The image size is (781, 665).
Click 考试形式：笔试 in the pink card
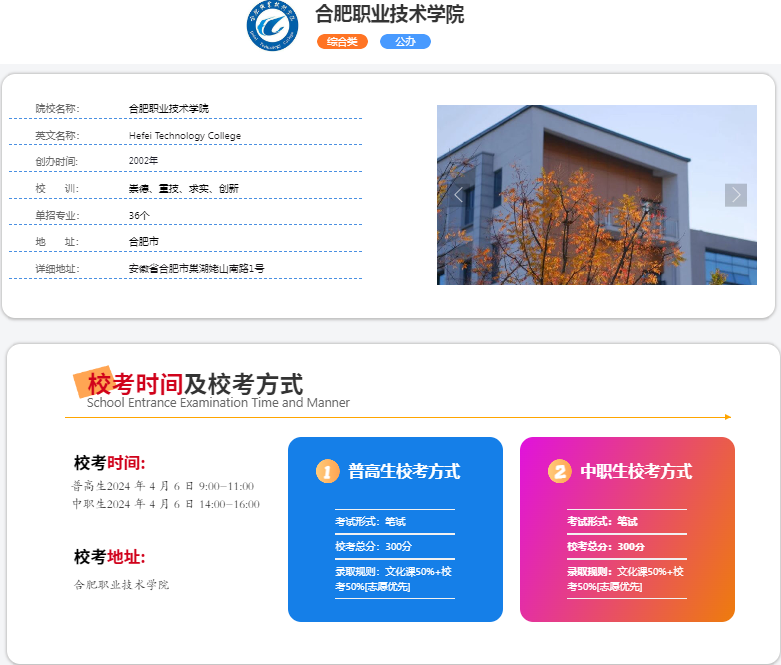602,522
